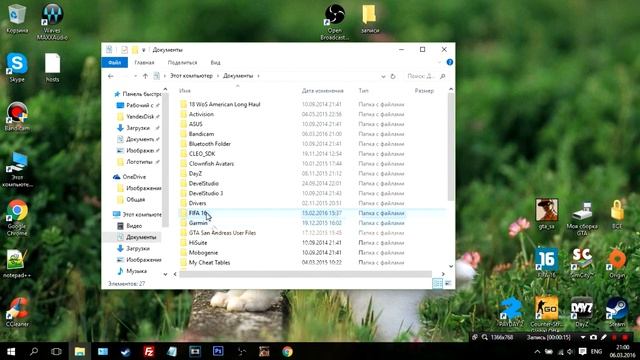The width and height of the screenshot is (640, 360).
Task: Open Google Chrome desktop shortcut
Action: pos(17,218)
